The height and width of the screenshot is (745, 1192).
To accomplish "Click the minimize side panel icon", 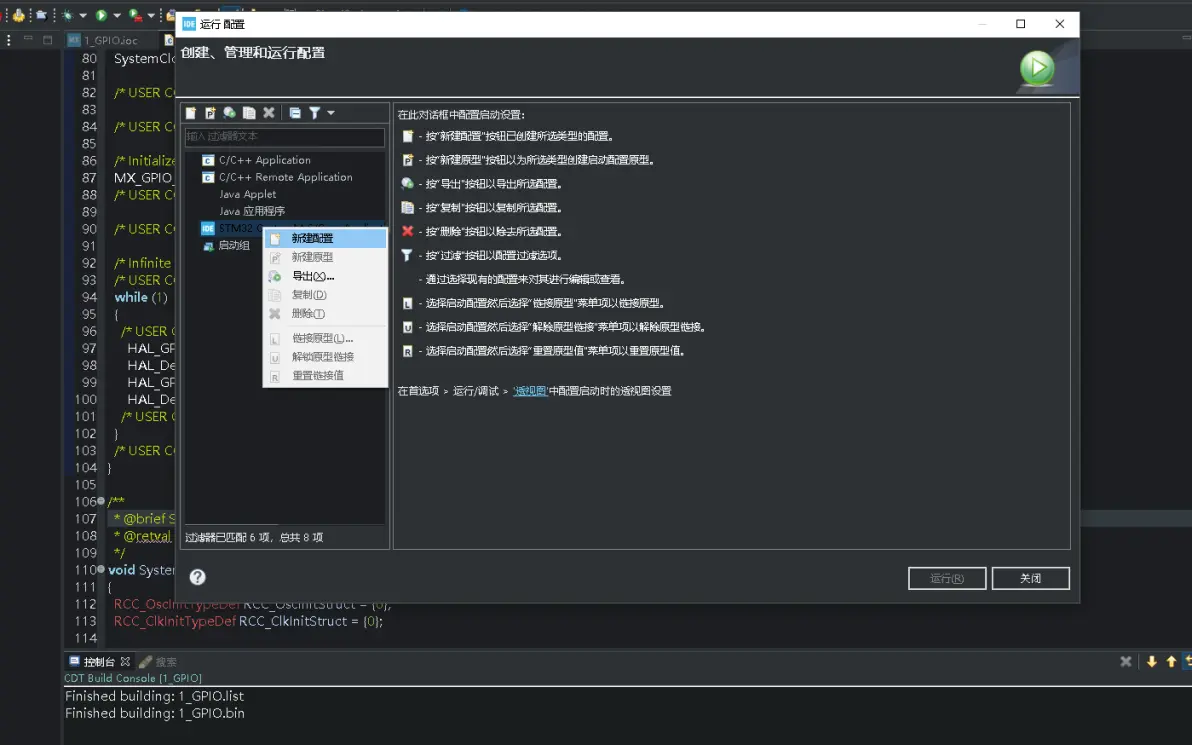I will (28, 39).
